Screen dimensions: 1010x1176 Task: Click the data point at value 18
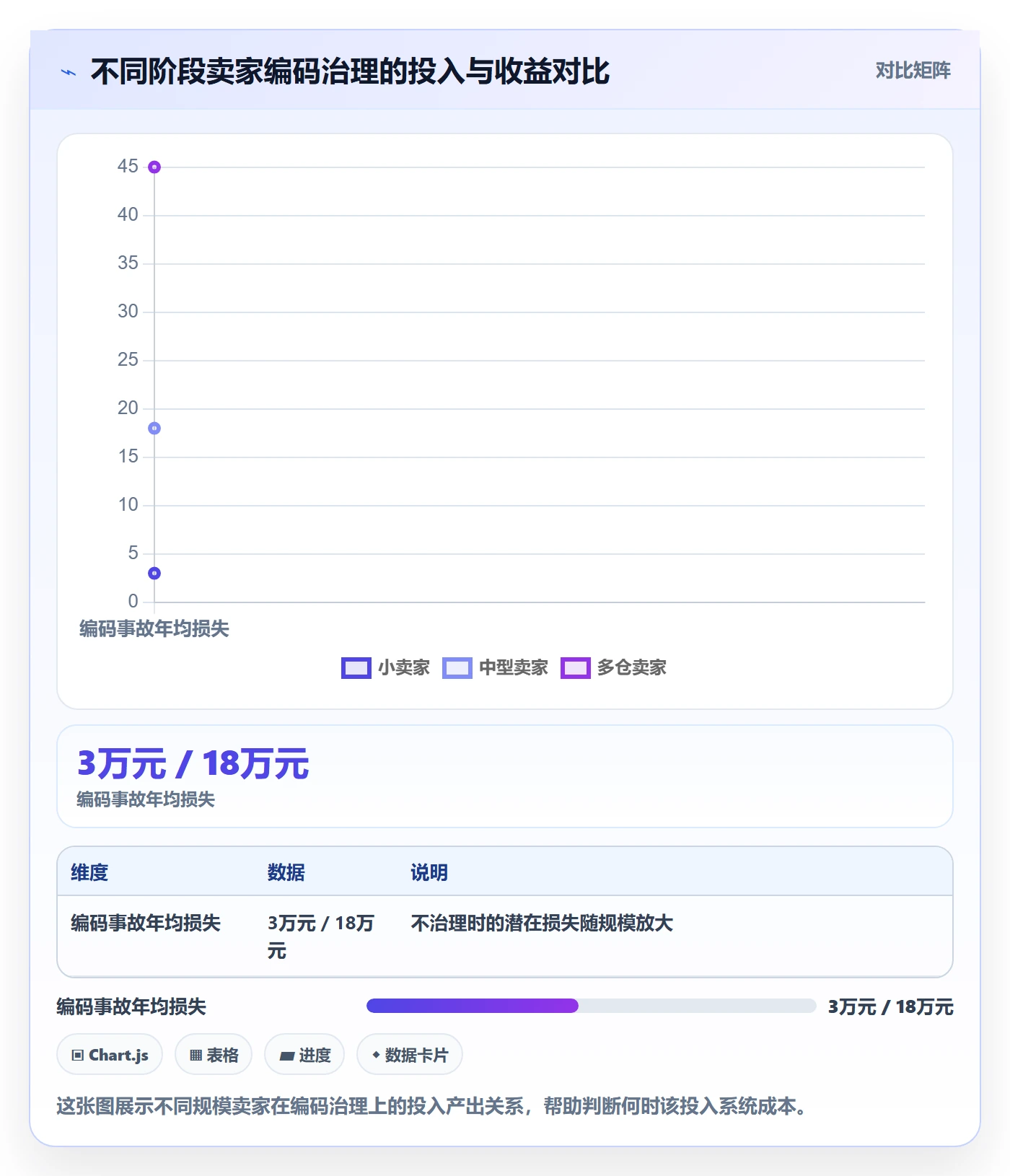pos(154,429)
